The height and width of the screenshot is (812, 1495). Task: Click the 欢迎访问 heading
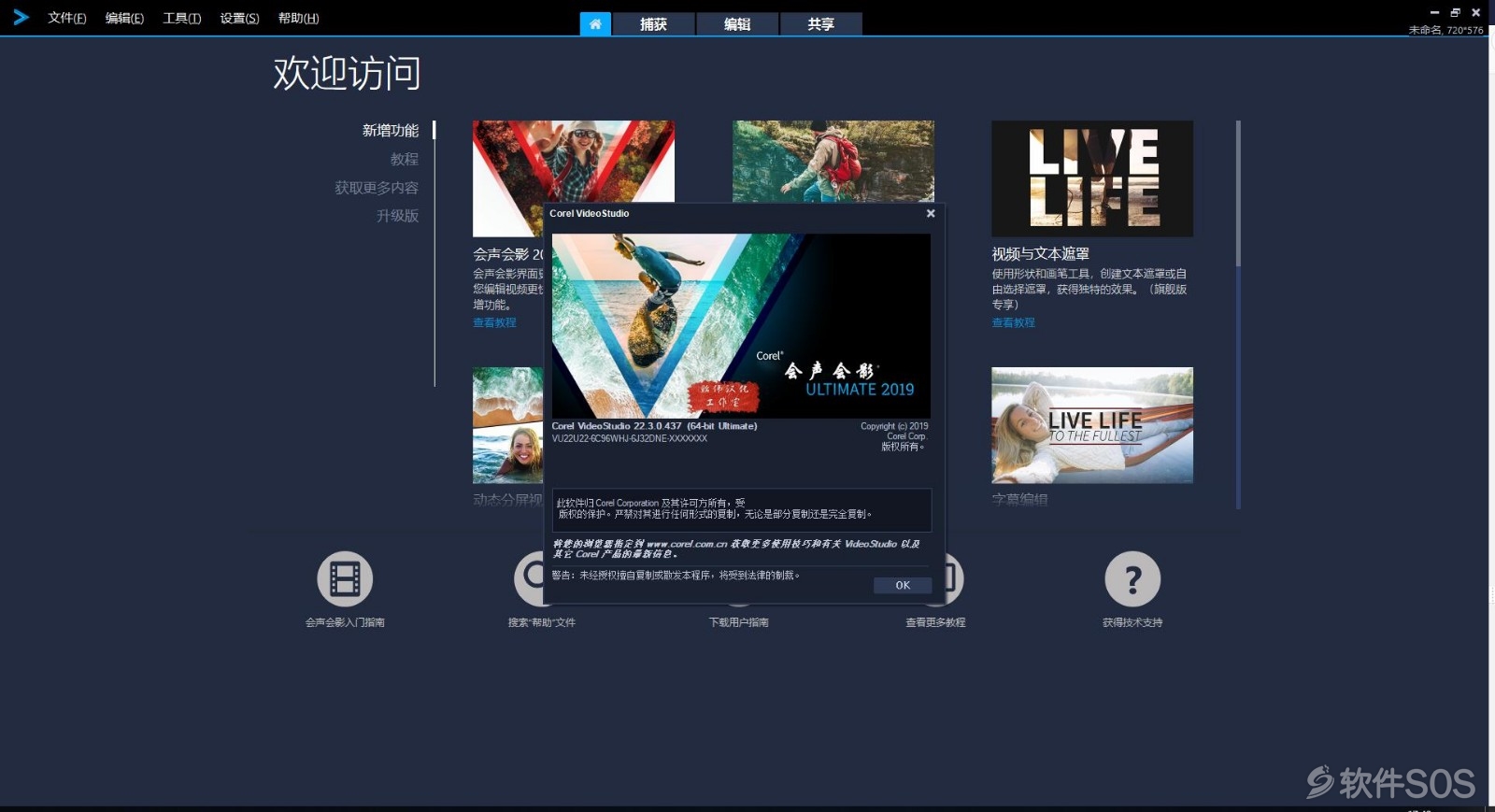347,73
